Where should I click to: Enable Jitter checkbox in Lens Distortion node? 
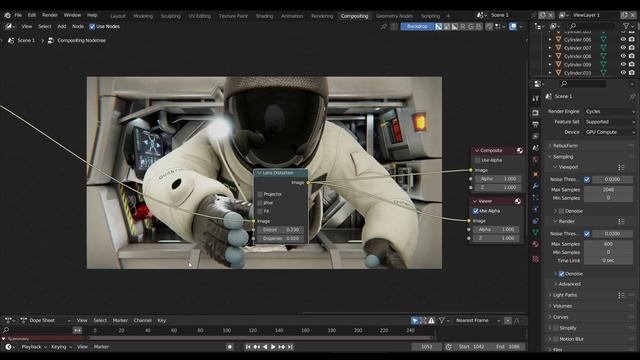260,203
